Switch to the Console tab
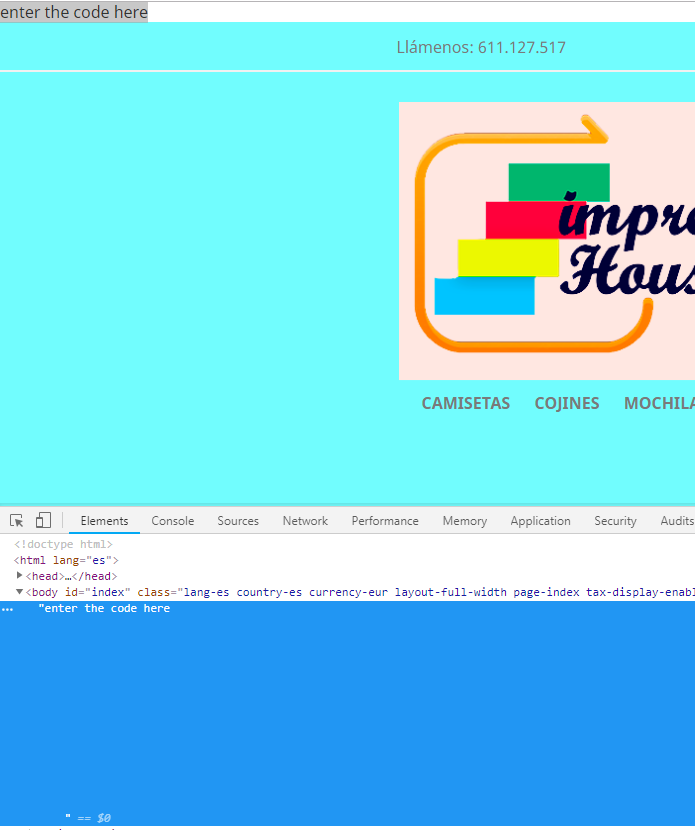The image size is (695, 830). click(x=173, y=521)
